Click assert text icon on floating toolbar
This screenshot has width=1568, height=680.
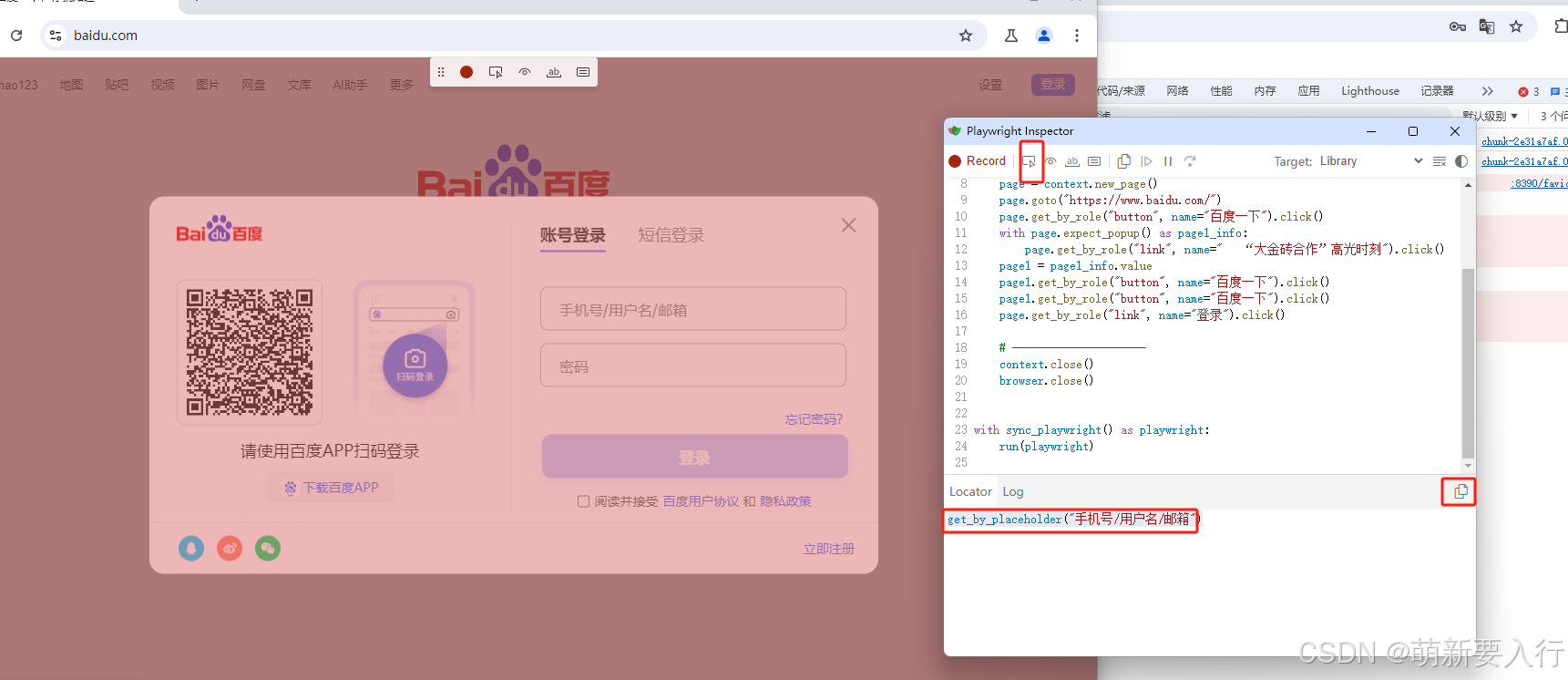pyautogui.click(x=554, y=72)
